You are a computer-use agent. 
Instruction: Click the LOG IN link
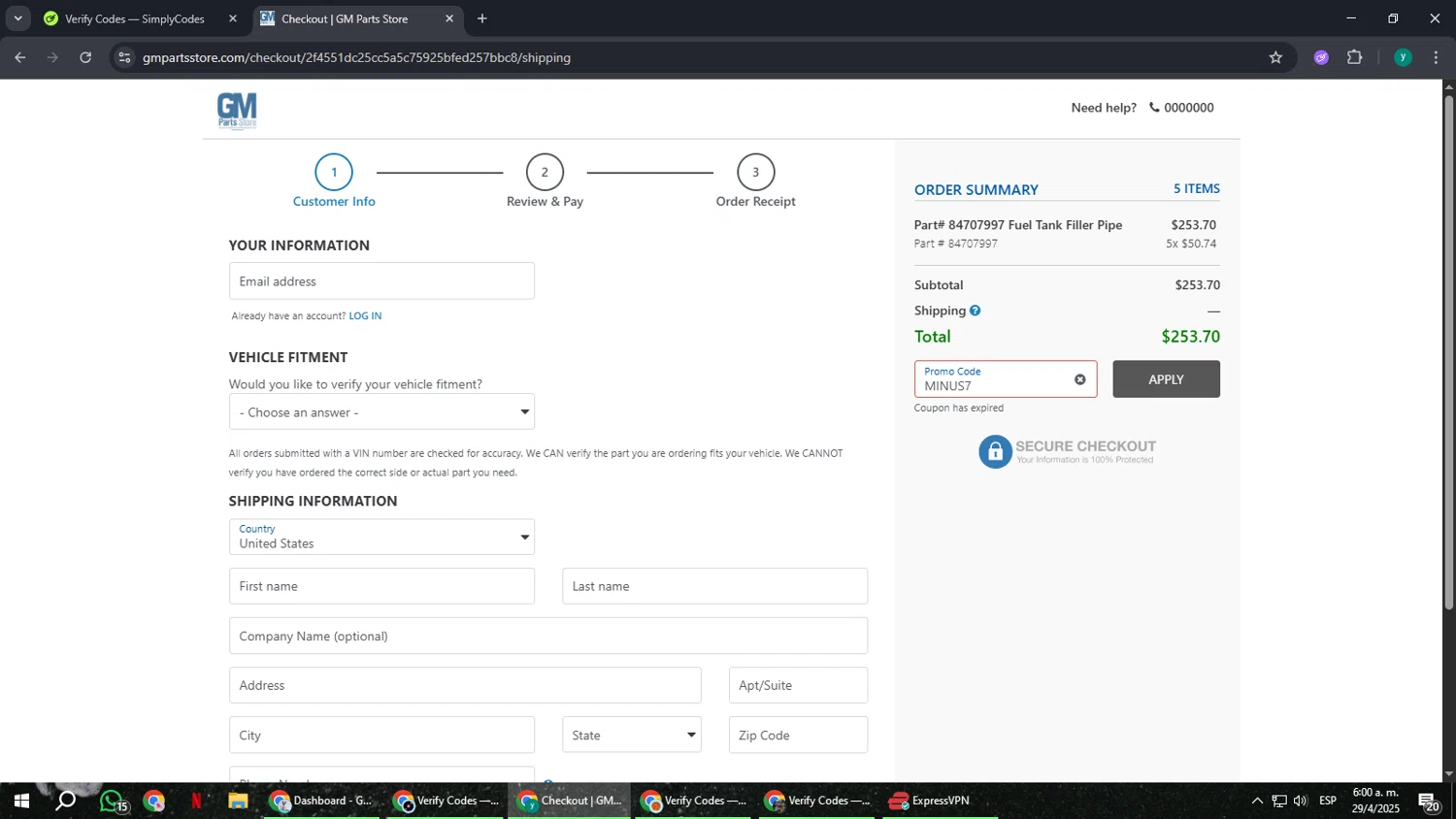point(365,316)
